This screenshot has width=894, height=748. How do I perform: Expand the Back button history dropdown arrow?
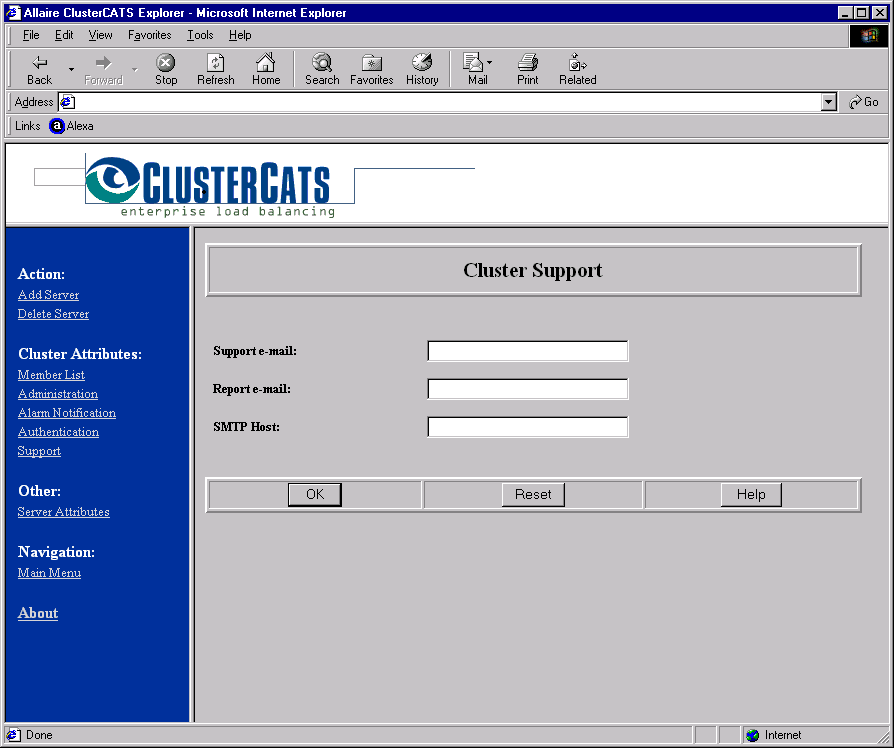(x=71, y=70)
